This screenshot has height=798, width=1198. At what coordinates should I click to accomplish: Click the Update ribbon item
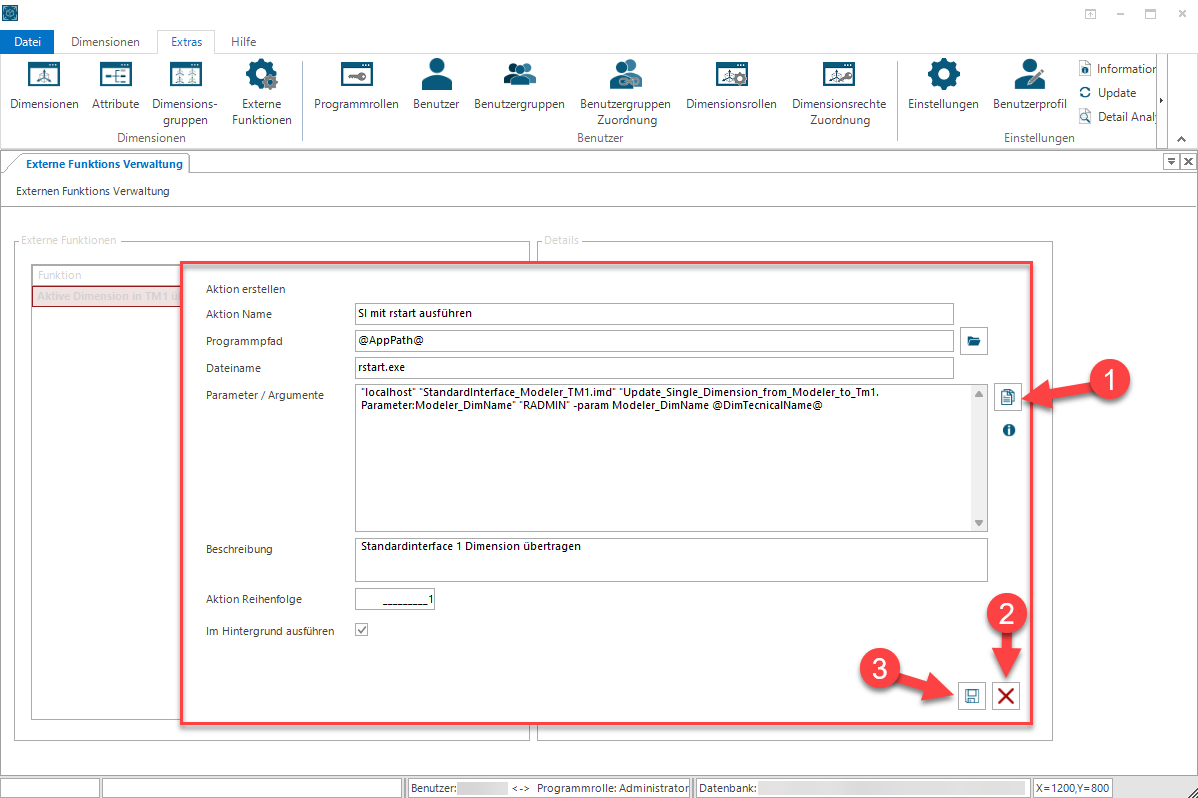click(x=1108, y=92)
